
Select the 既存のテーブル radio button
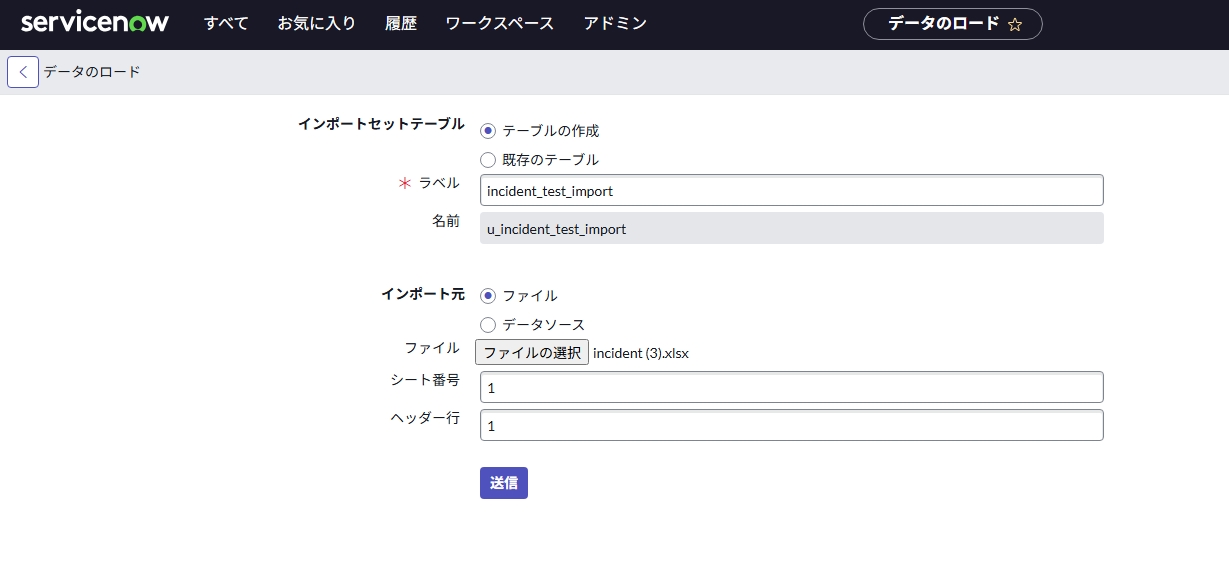point(488,160)
